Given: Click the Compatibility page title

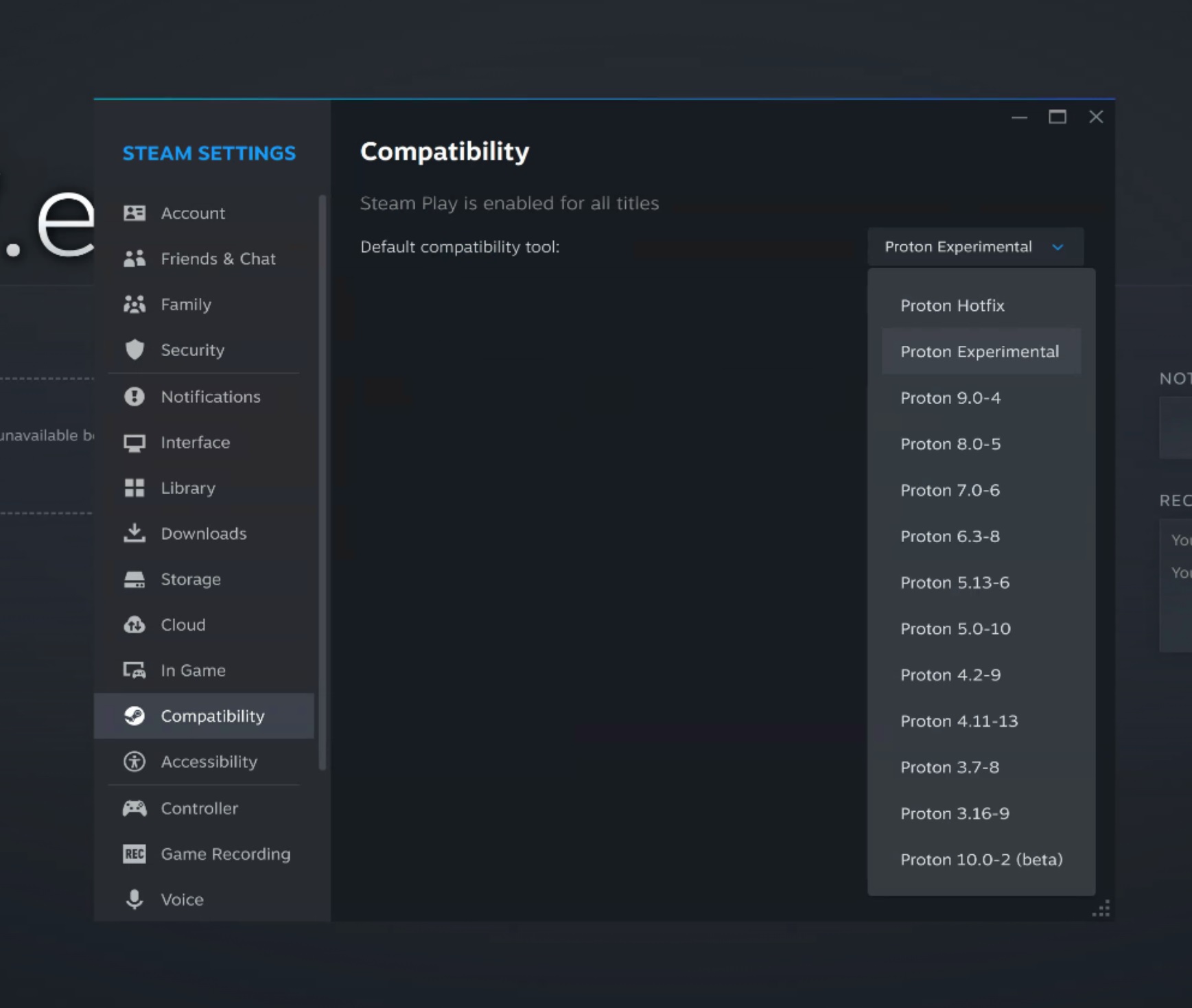Looking at the screenshot, I should point(445,152).
